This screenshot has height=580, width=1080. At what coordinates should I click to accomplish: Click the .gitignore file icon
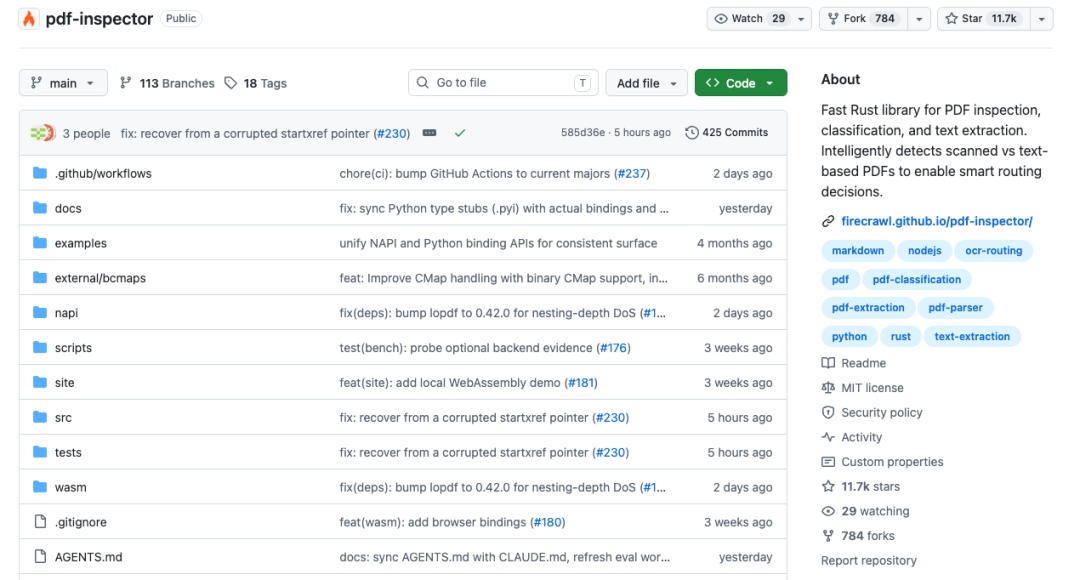tap(40, 521)
